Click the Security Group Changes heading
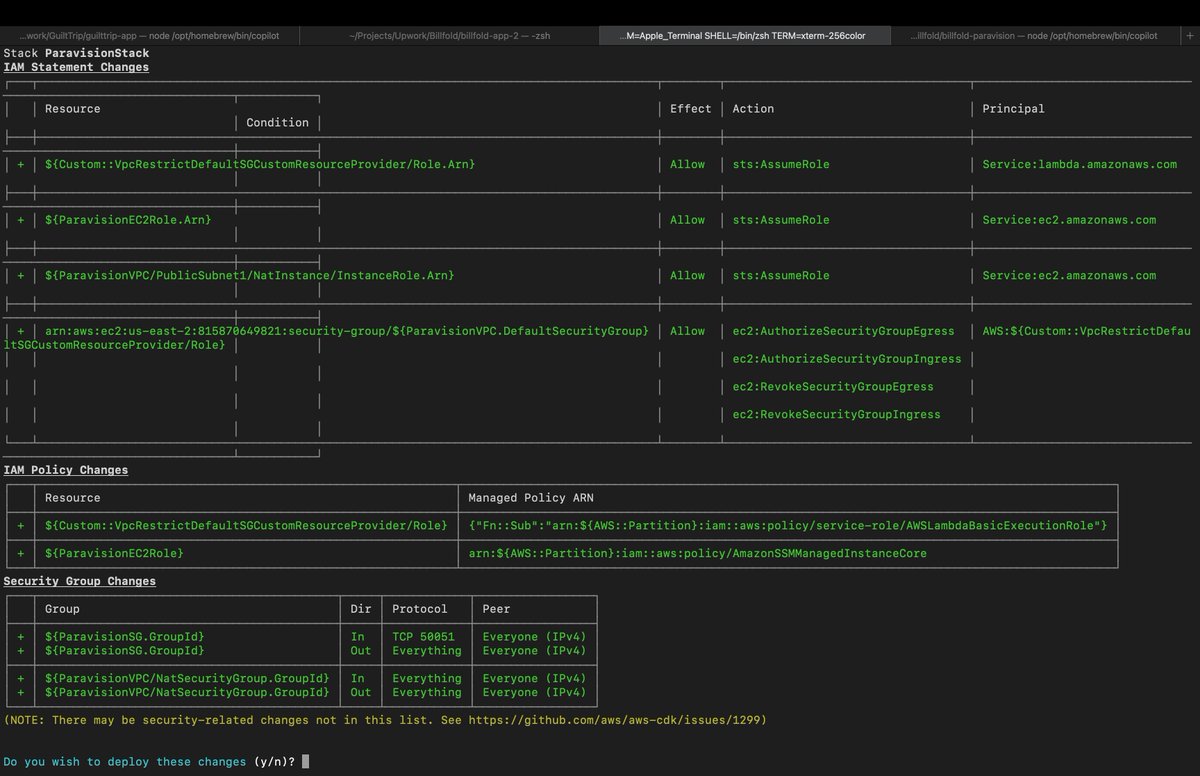Viewport: 1200px width, 776px height. [80, 581]
